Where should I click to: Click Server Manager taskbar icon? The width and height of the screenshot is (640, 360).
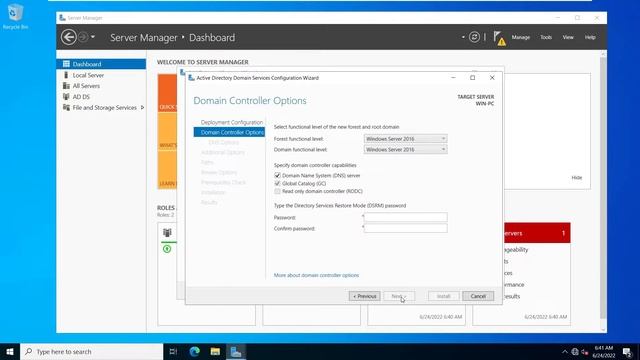coord(236,351)
